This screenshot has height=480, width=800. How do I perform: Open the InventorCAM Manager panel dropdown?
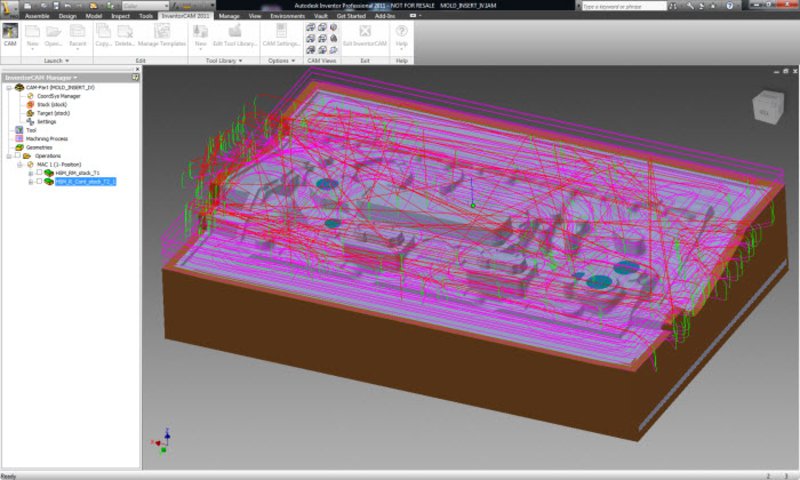75,77
